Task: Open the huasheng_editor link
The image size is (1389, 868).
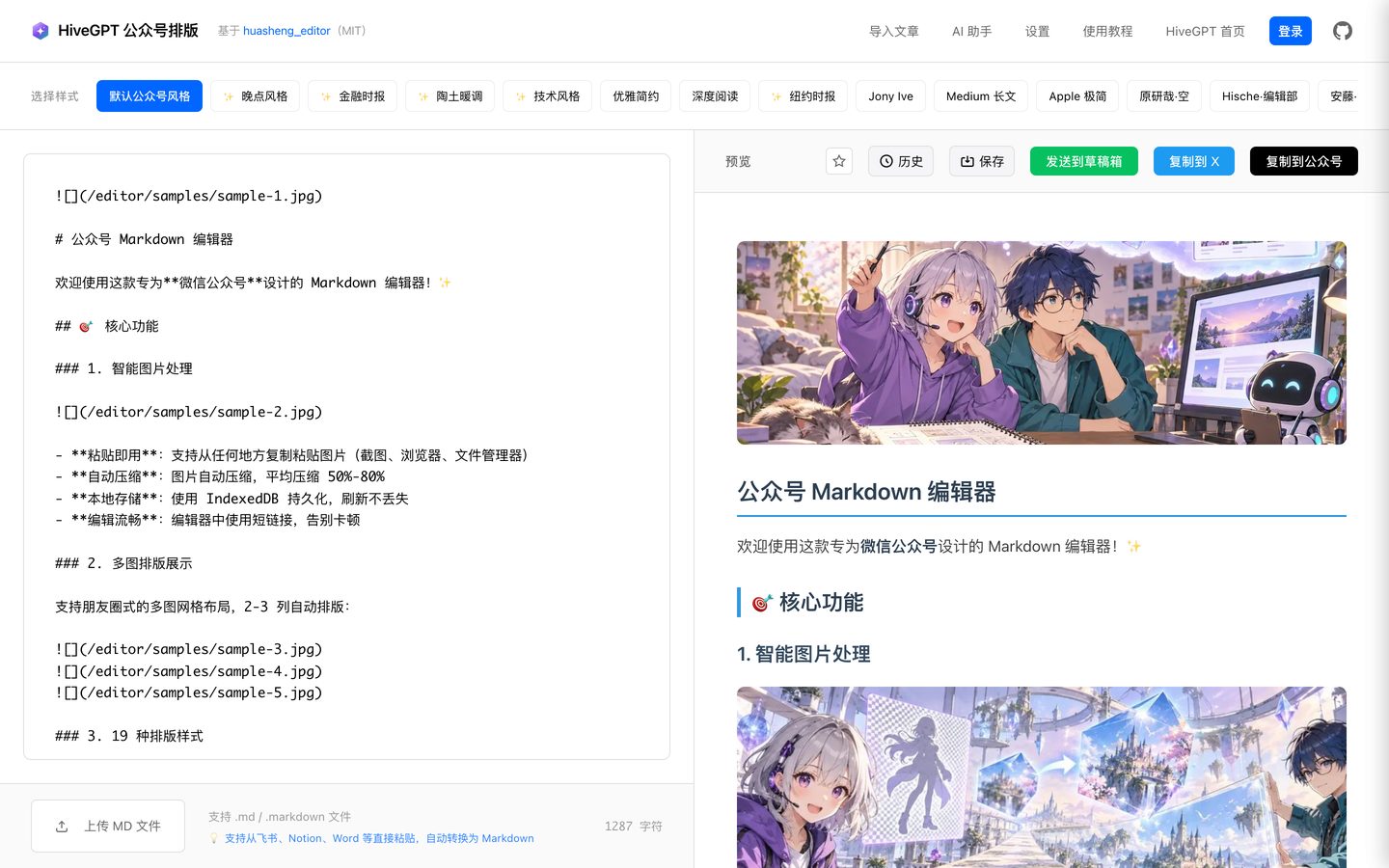Action: [x=286, y=31]
